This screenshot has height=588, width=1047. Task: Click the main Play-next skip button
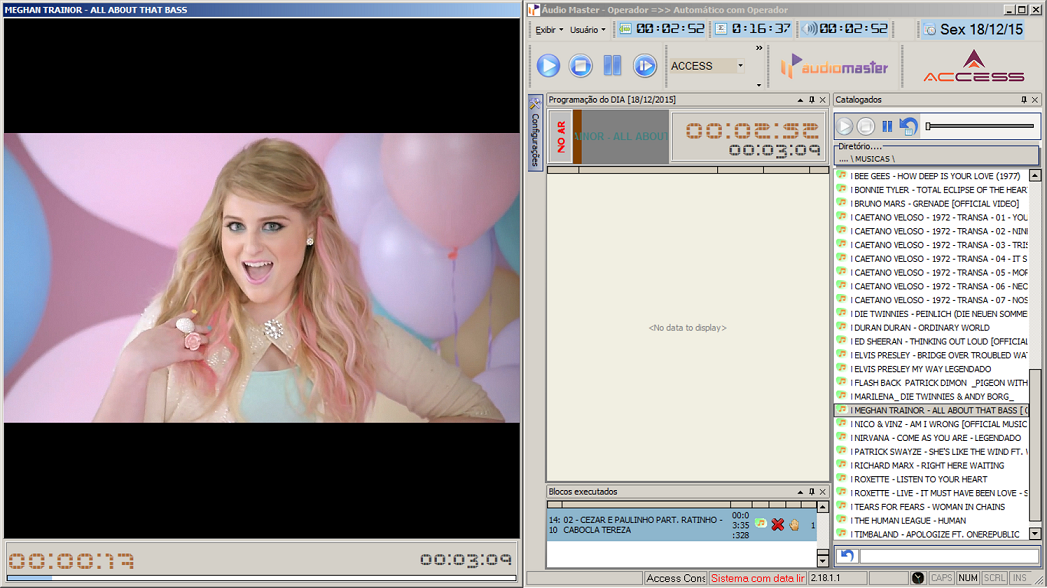pos(644,65)
